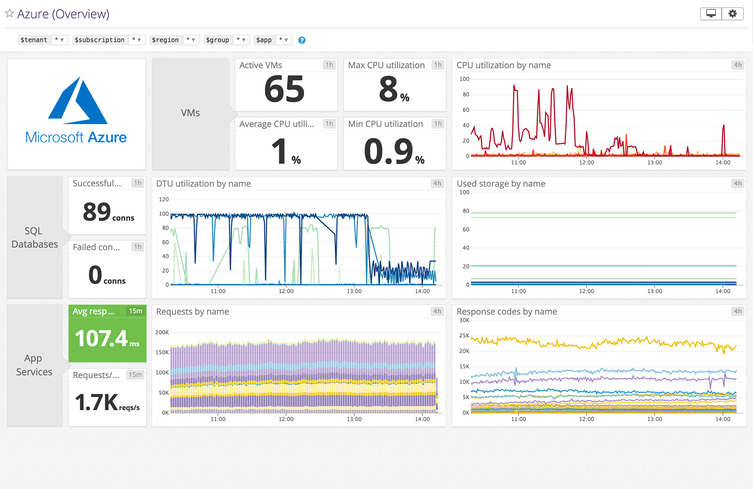
Task: Open the $subscription variable dropdown
Action: 136,40
